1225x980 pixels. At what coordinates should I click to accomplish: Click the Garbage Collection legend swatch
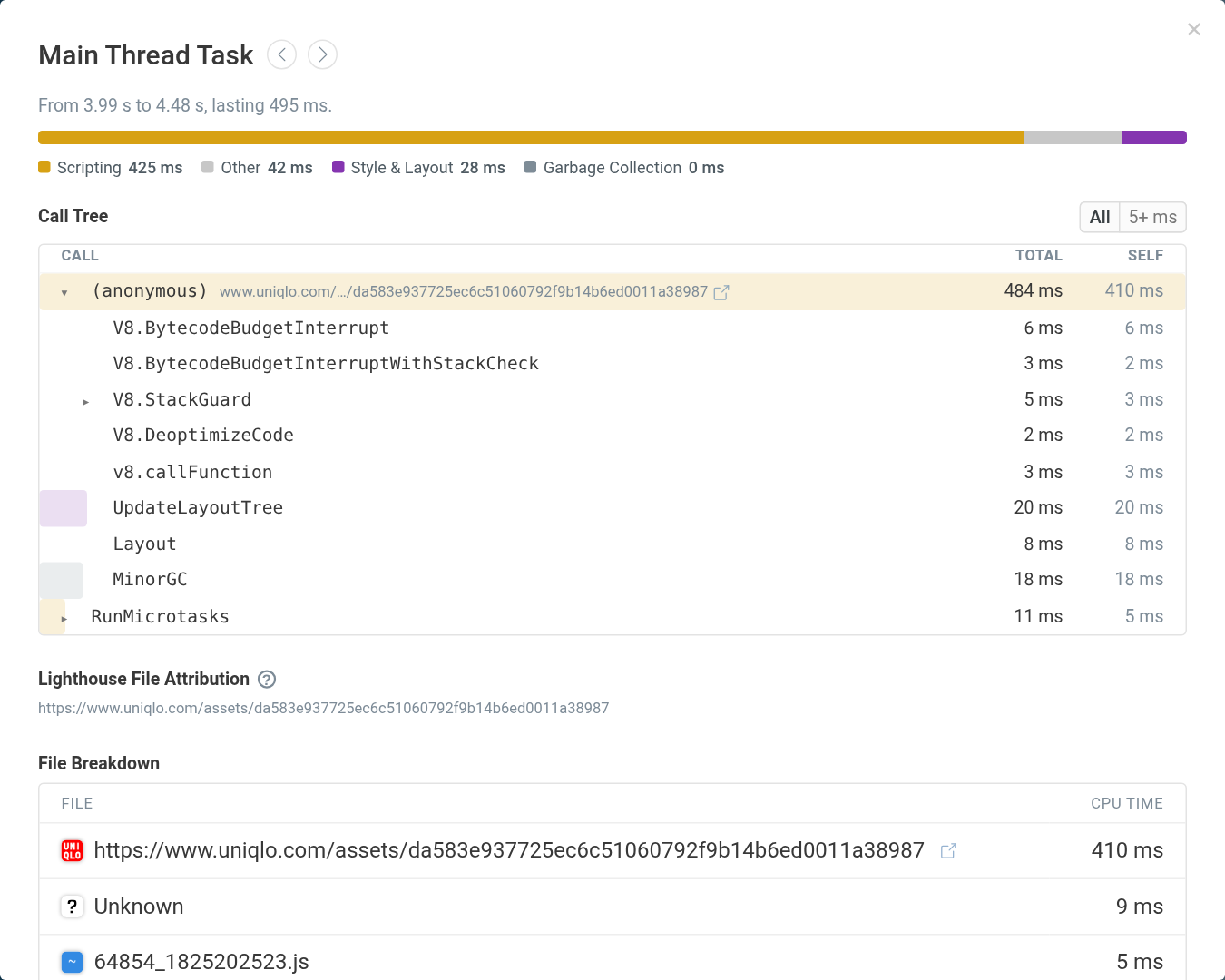531,167
